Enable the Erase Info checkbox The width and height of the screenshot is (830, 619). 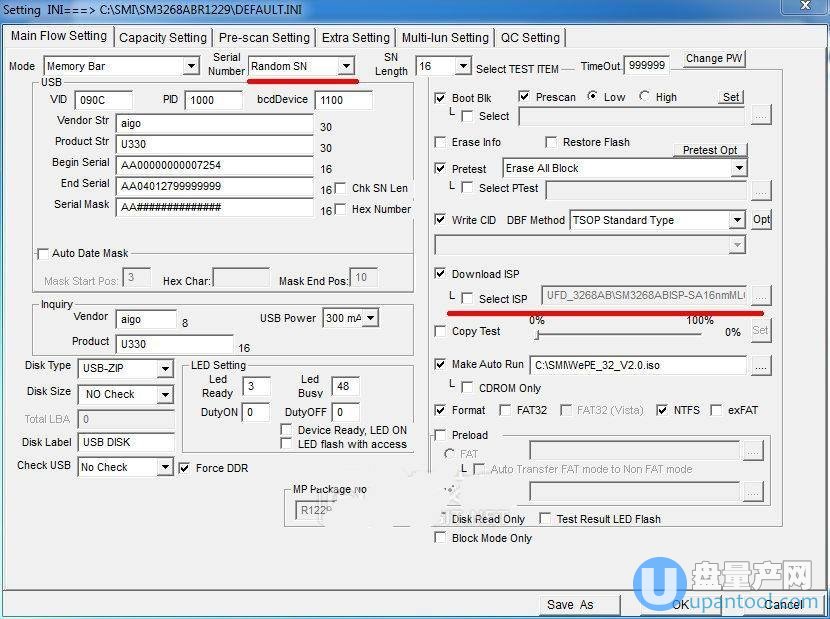[x=441, y=143]
